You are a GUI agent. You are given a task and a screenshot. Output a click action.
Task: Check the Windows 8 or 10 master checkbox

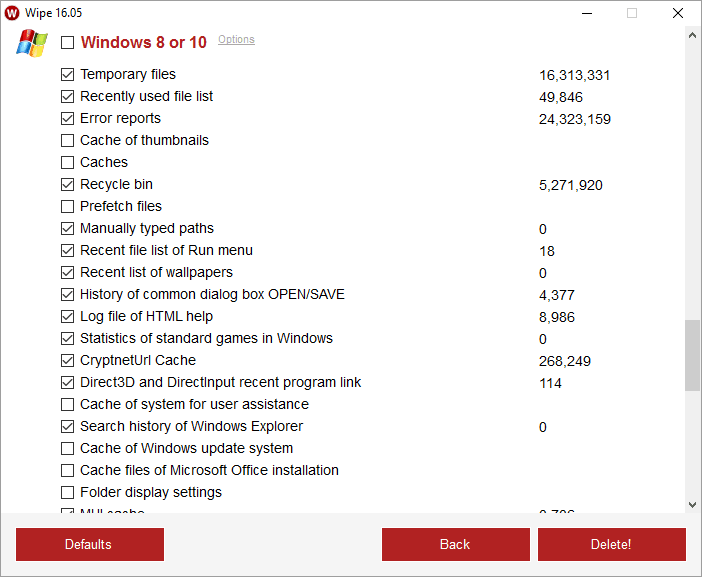67,43
